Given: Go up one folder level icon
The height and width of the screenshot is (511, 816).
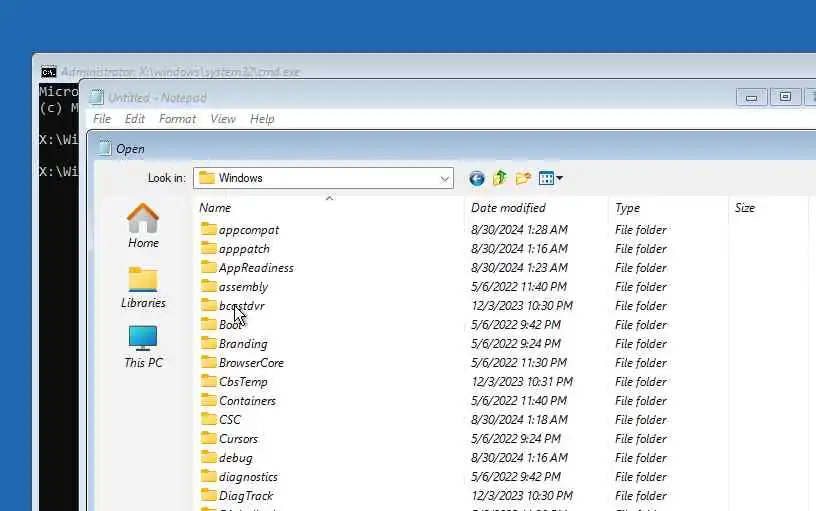Looking at the screenshot, I should pyautogui.click(x=500, y=178).
